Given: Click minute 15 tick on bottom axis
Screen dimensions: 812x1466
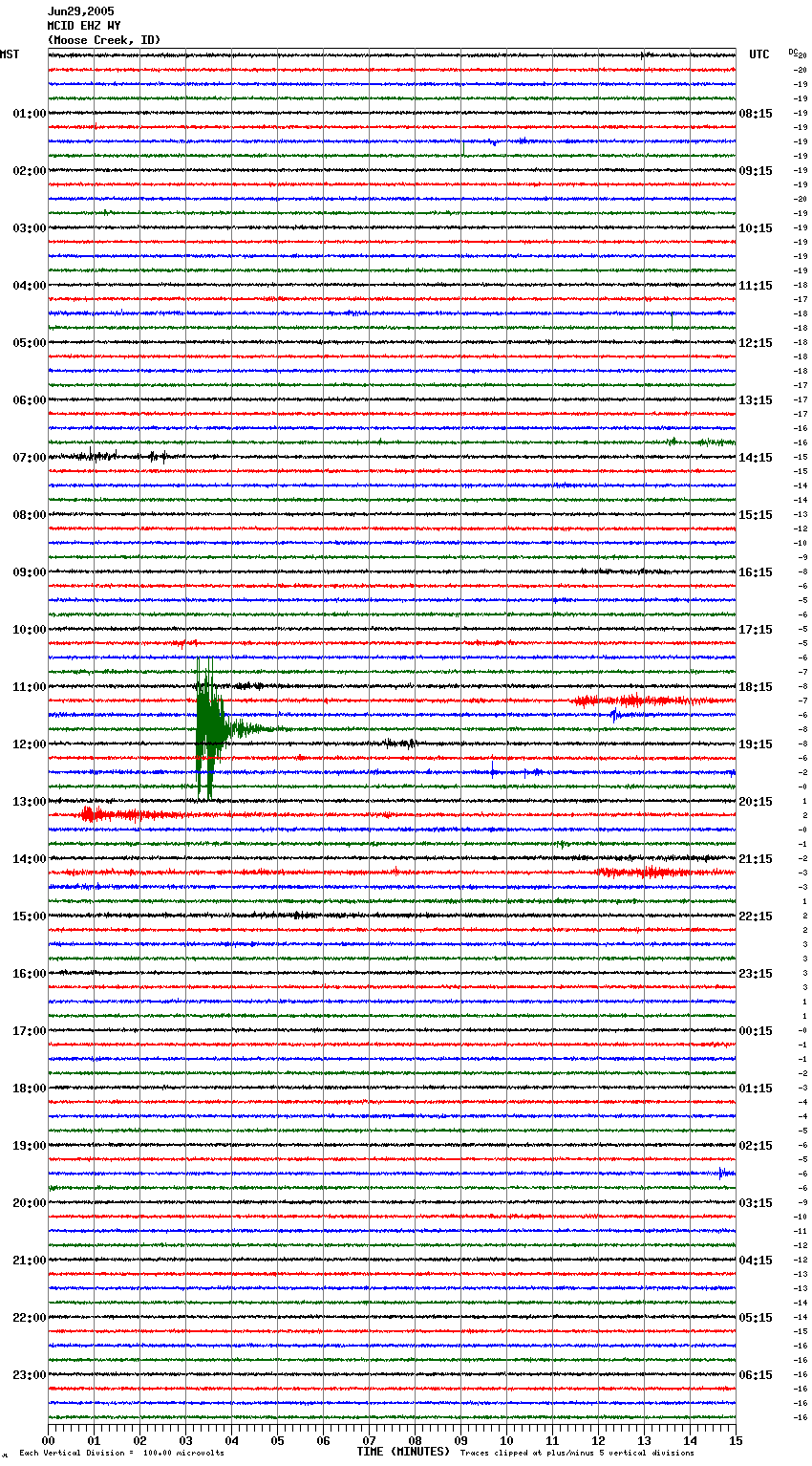Looking at the screenshot, I should click(x=736, y=1439).
